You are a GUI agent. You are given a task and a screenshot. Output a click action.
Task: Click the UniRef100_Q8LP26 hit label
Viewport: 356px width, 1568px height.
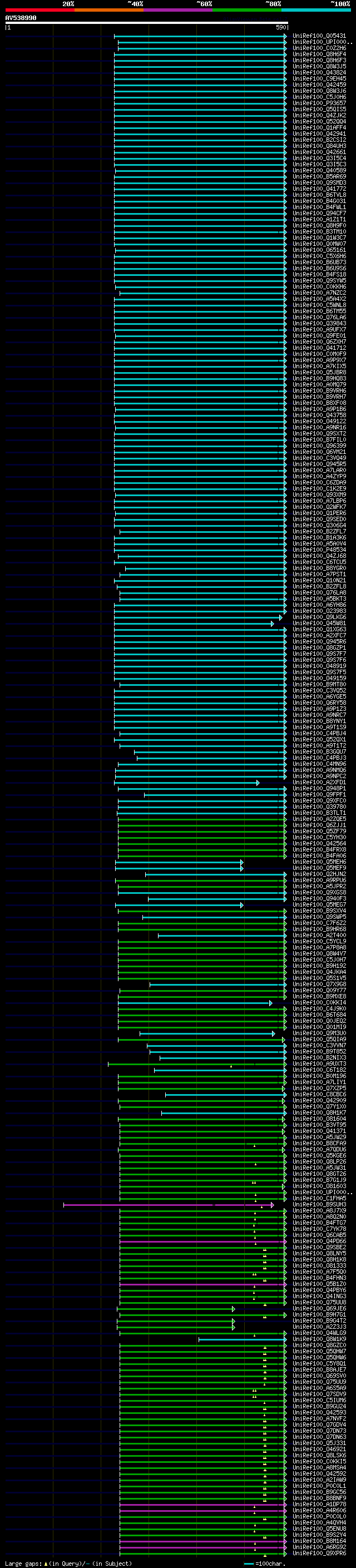tap(319, 1161)
